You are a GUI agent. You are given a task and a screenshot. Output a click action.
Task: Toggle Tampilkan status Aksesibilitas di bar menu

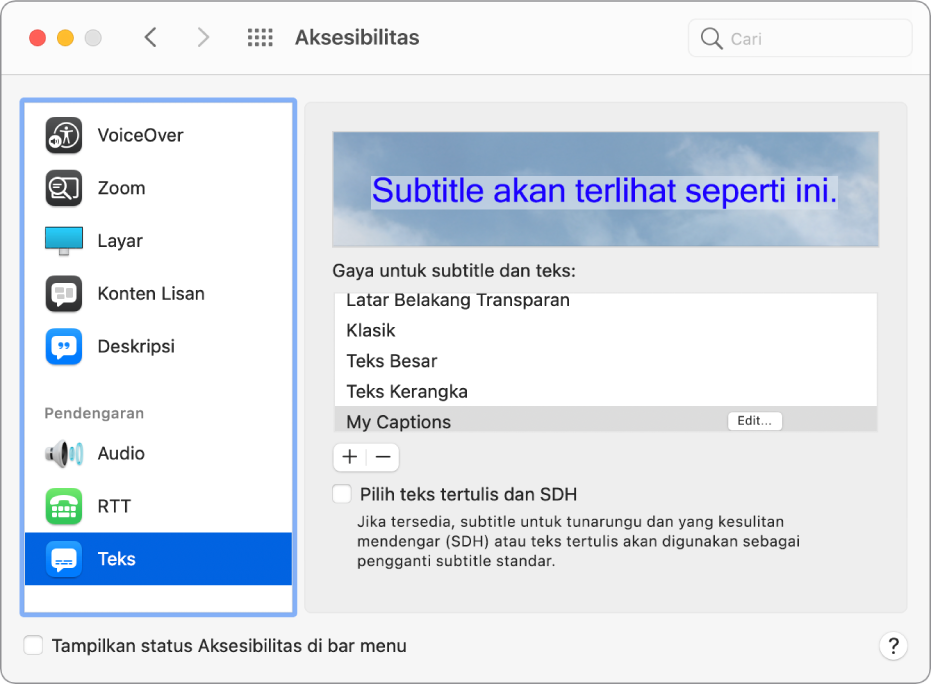tap(31, 645)
